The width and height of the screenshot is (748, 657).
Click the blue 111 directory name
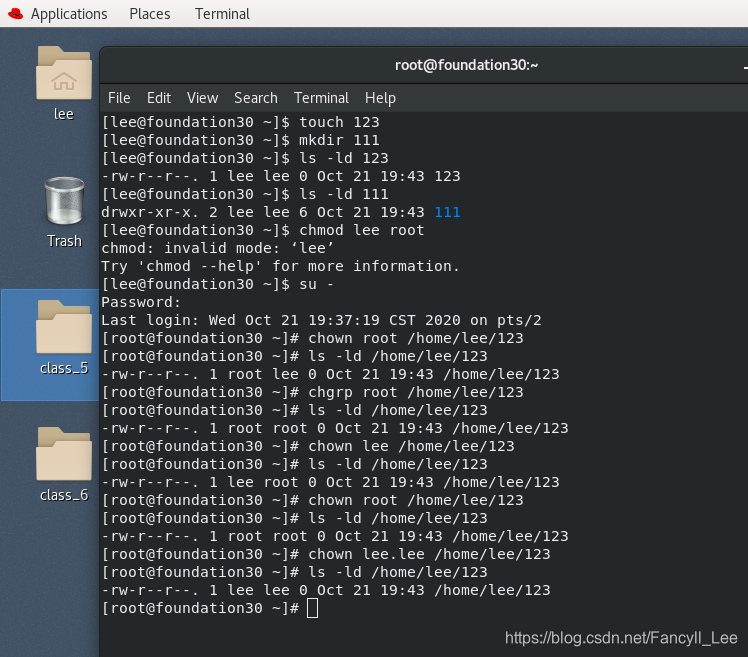click(x=447, y=212)
